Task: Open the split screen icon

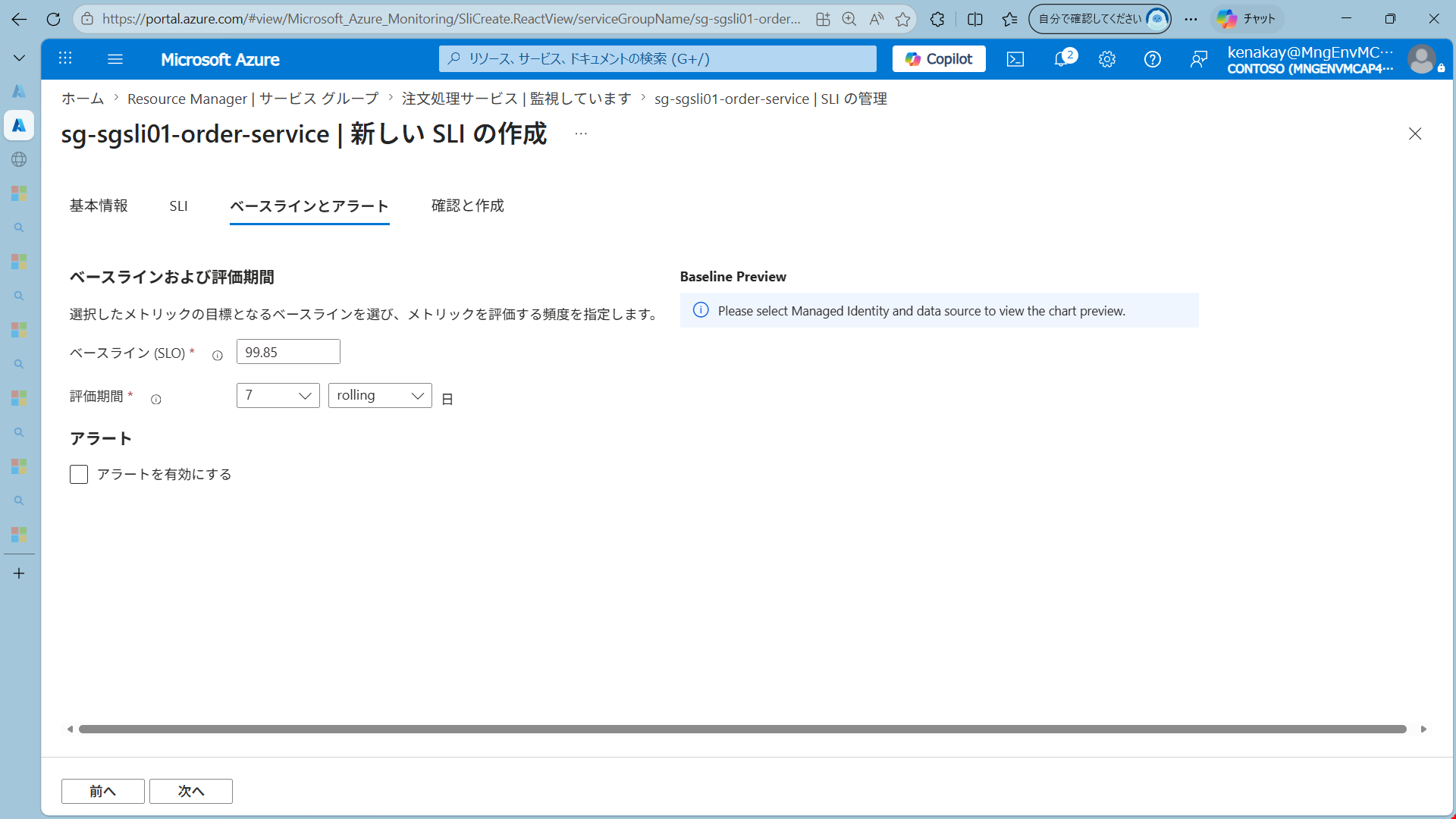Action: [x=975, y=19]
